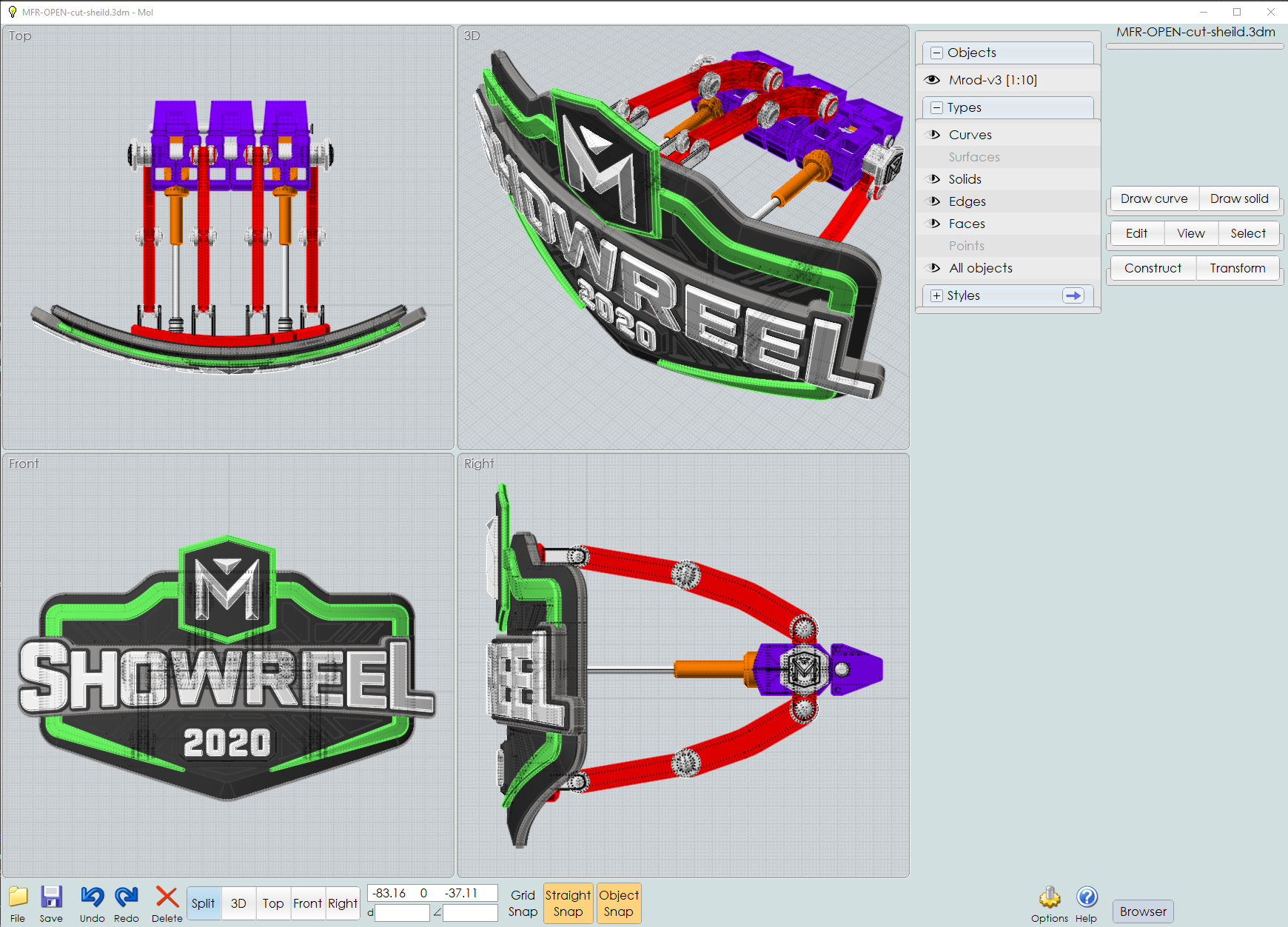Screen dimensions: 1288x927
Task: Open the Draw curve palette
Action: tap(1154, 198)
